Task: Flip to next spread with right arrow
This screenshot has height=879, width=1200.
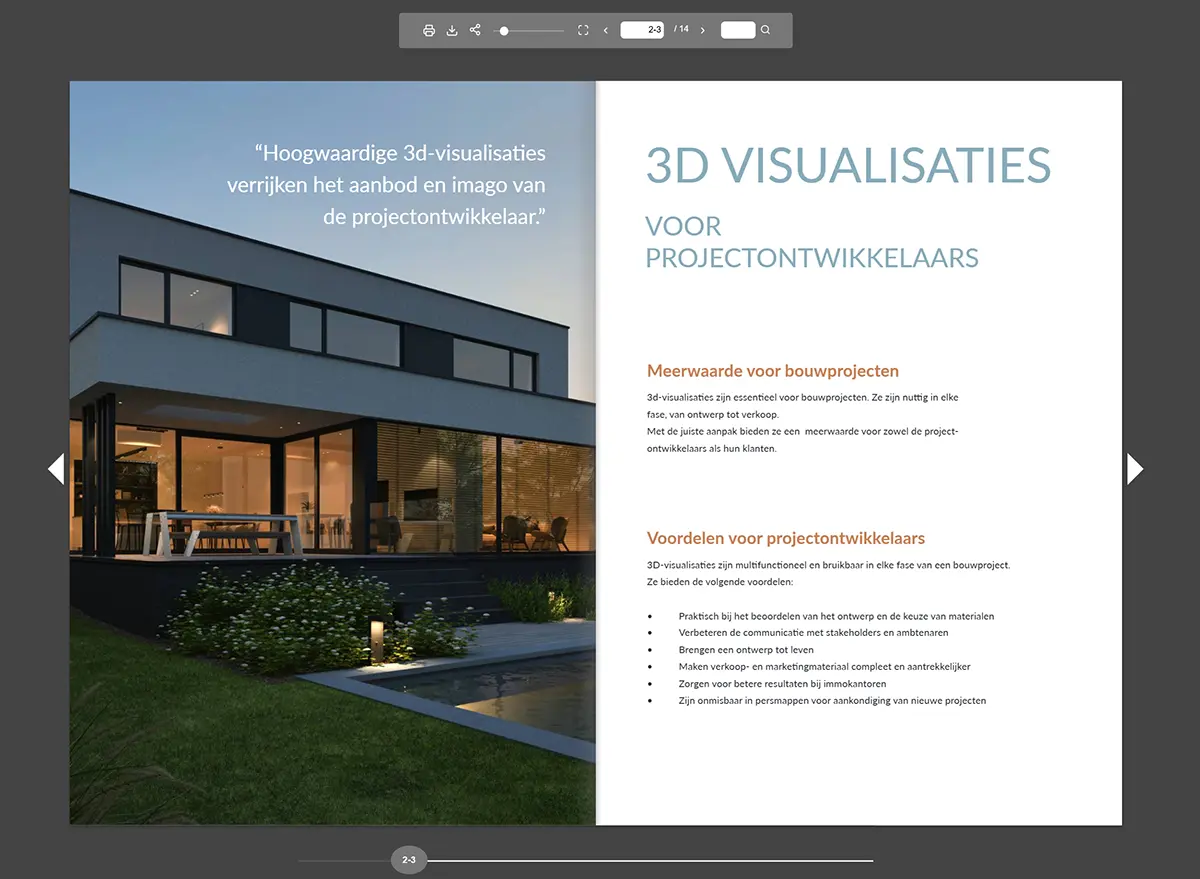Action: pos(1135,468)
